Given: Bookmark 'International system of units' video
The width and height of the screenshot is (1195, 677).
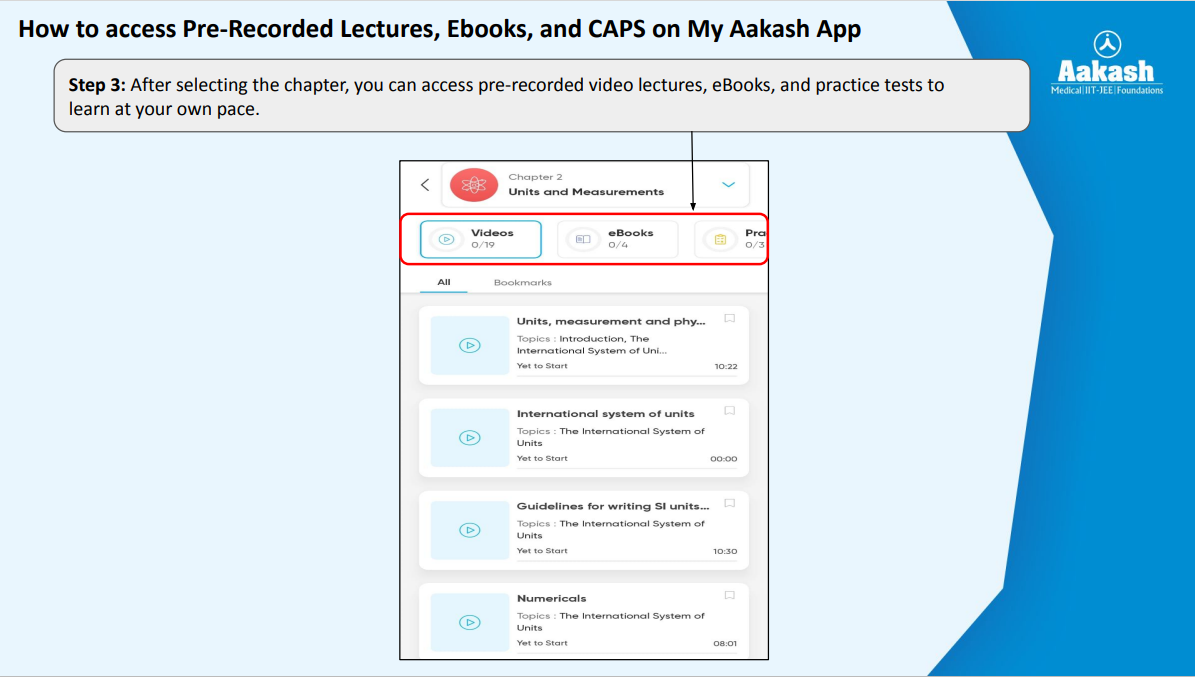Looking at the screenshot, I should [x=729, y=411].
